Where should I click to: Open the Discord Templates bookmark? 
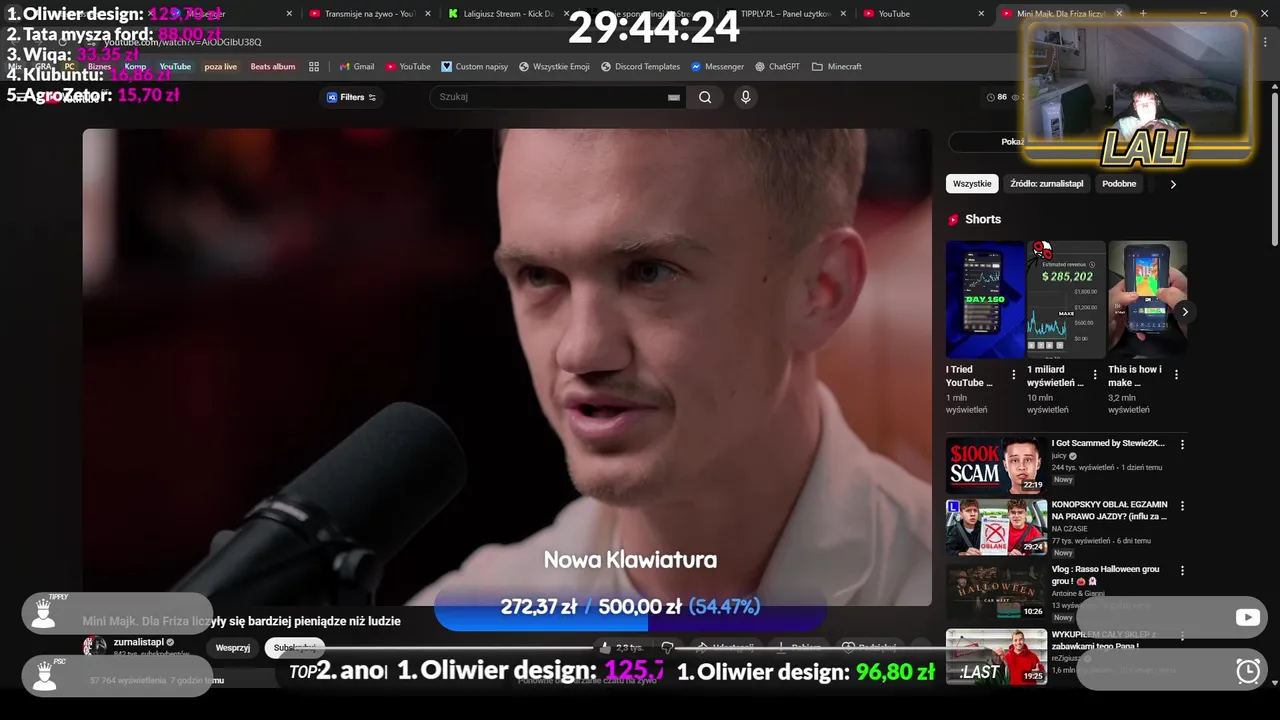640,67
